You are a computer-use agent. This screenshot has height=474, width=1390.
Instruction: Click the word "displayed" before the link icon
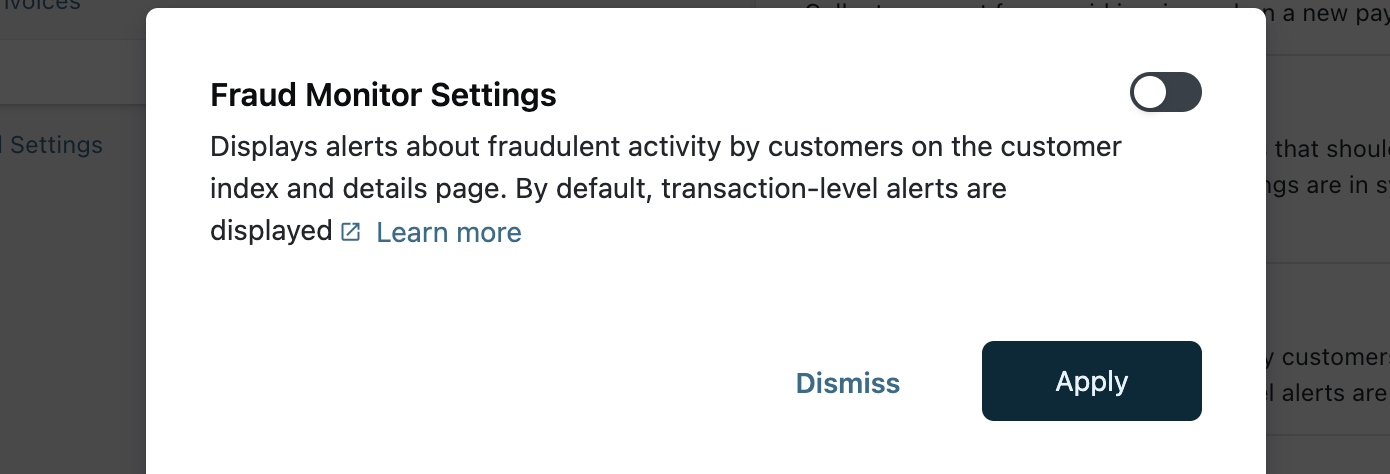point(270,231)
